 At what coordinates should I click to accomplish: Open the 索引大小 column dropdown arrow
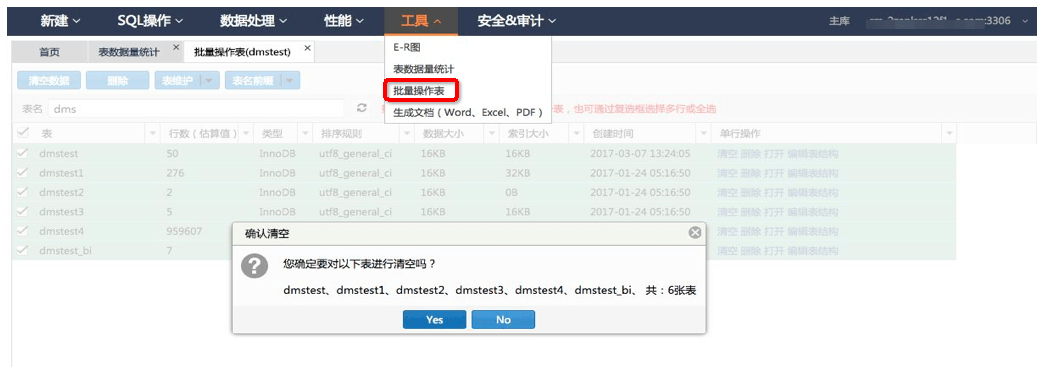(577, 134)
